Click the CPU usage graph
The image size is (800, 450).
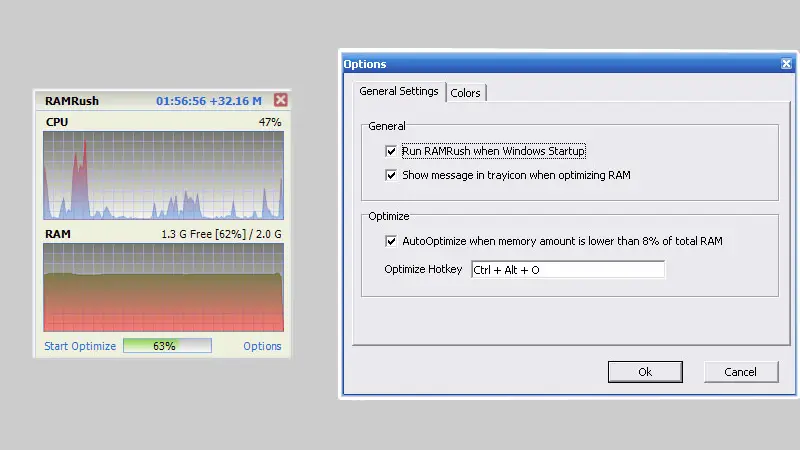click(x=163, y=175)
